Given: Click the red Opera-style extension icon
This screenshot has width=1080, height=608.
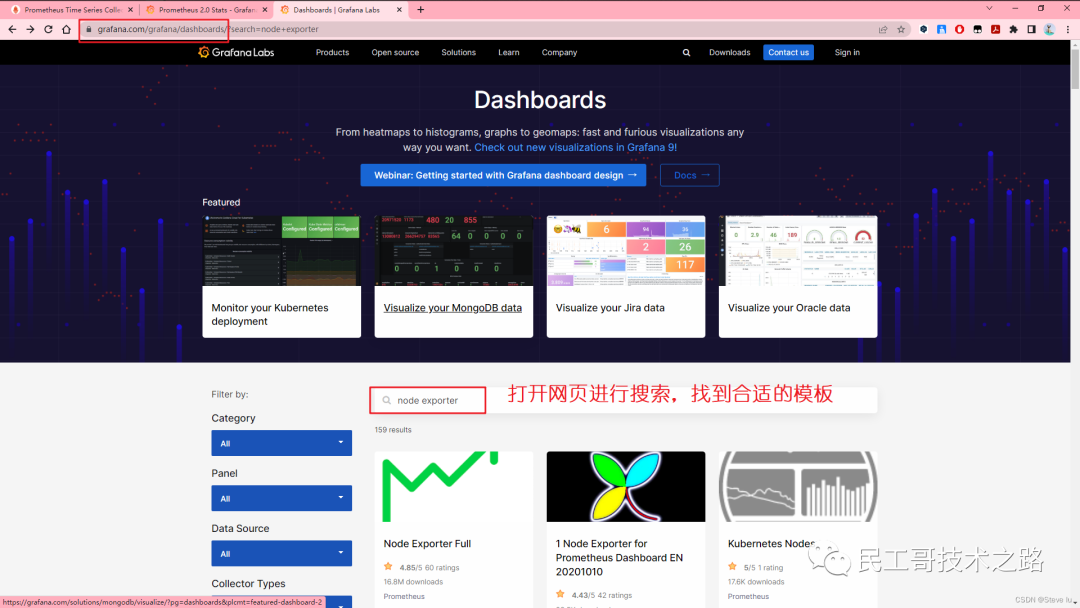Looking at the screenshot, I should coord(959,29).
